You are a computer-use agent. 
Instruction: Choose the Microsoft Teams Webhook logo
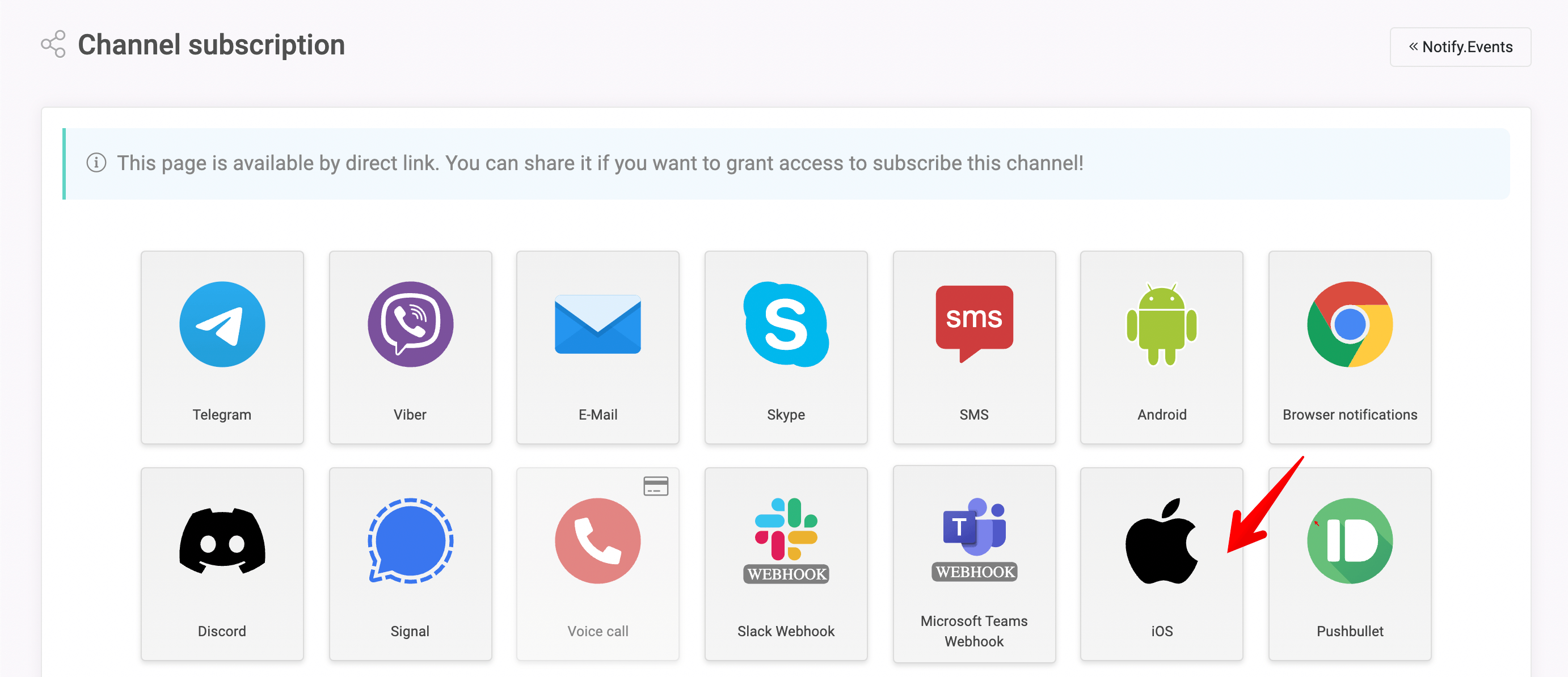click(x=974, y=539)
